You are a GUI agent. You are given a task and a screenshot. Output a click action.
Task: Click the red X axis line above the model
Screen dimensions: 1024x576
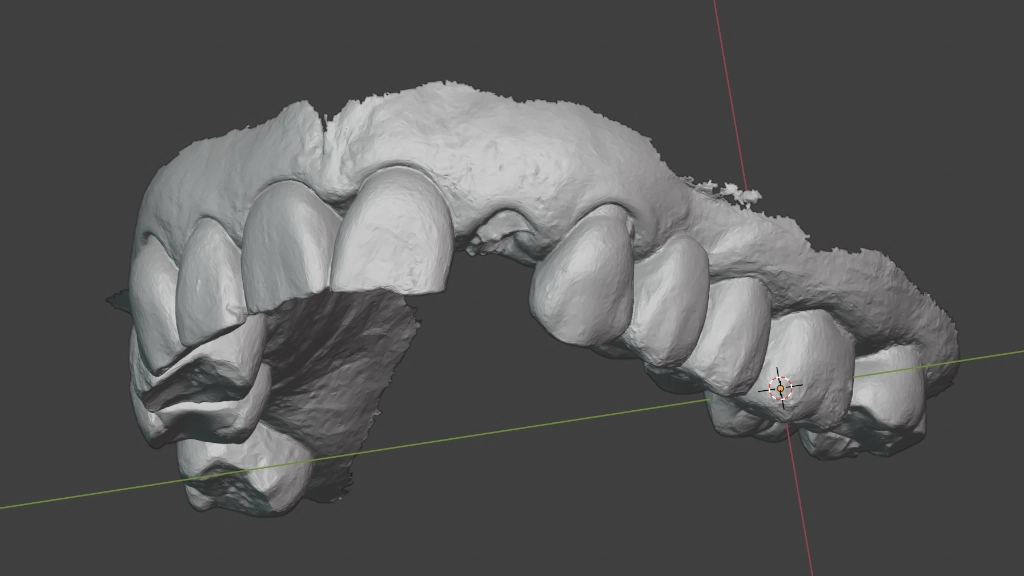click(x=727, y=80)
